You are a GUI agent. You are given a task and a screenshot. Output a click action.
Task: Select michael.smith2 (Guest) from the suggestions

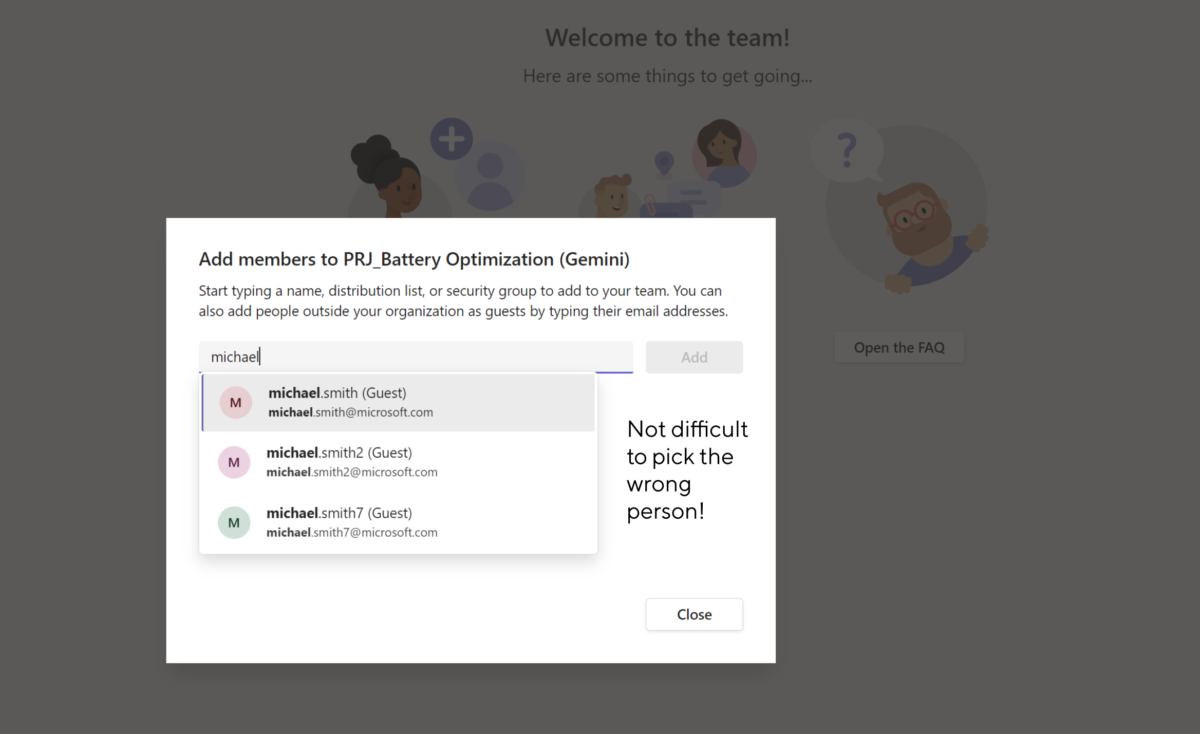[397, 462]
